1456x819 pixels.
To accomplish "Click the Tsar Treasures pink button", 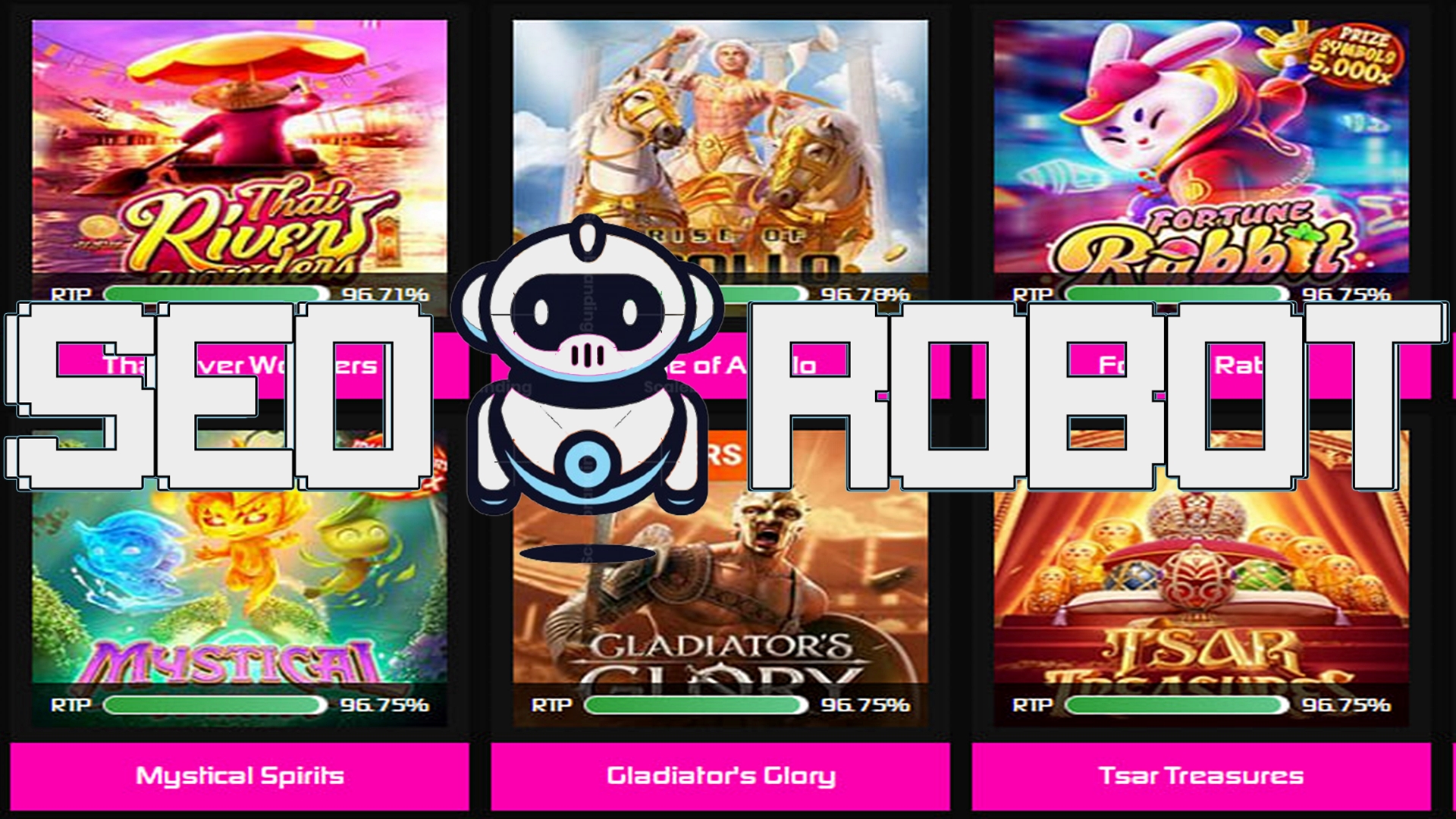I will [x=1201, y=776].
